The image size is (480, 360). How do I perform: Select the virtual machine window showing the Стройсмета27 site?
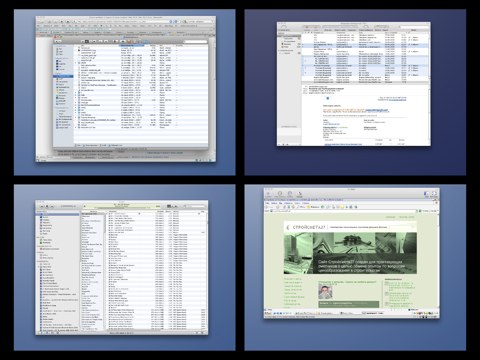click(352, 253)
